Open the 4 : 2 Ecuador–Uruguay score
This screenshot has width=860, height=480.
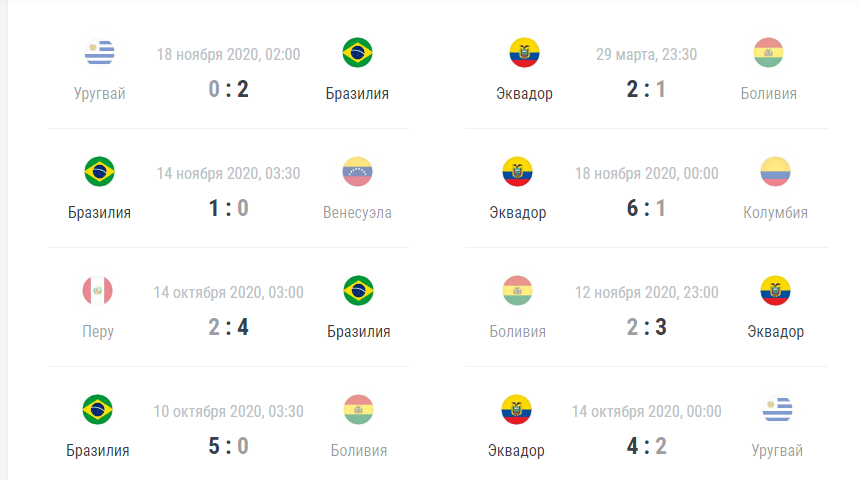point(647,446)
